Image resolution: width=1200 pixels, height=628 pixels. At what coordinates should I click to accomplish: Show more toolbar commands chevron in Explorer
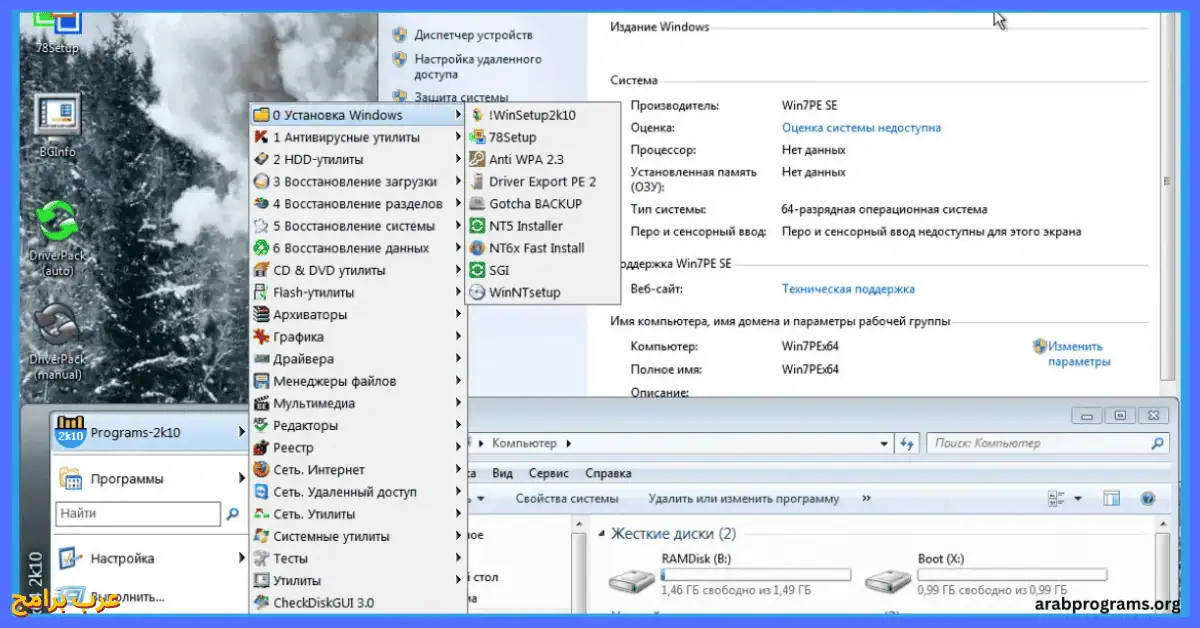point(866,498)
